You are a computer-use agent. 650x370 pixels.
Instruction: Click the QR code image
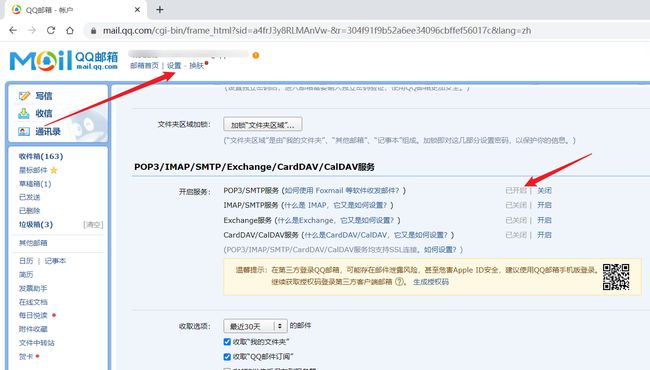pos(616,276)
